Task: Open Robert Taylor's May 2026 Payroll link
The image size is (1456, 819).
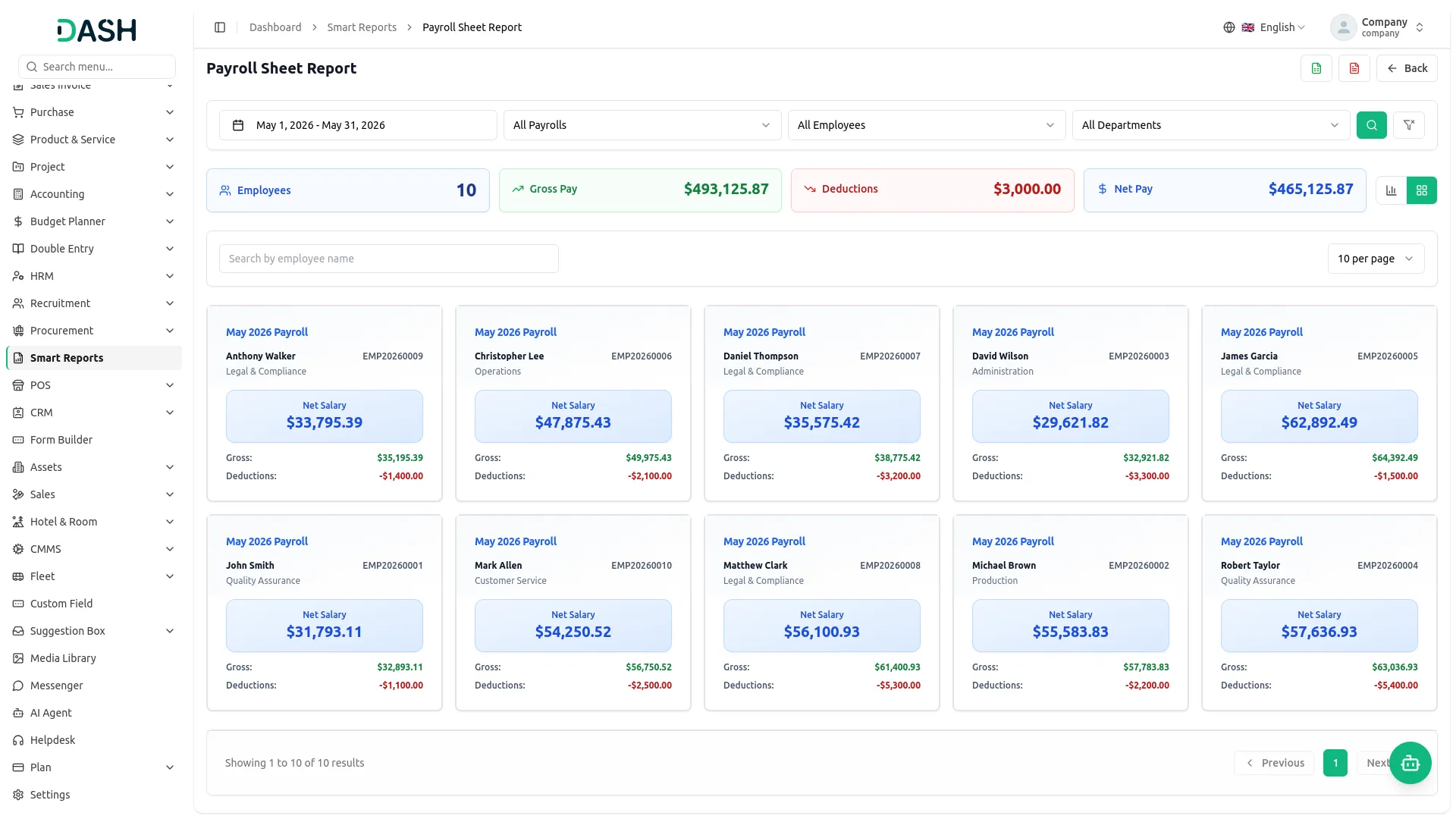Action: [x=1262, y=541]
